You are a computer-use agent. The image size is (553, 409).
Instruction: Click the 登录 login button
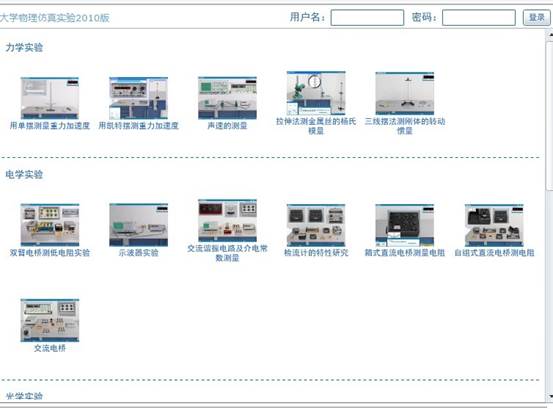pos(536,17)
